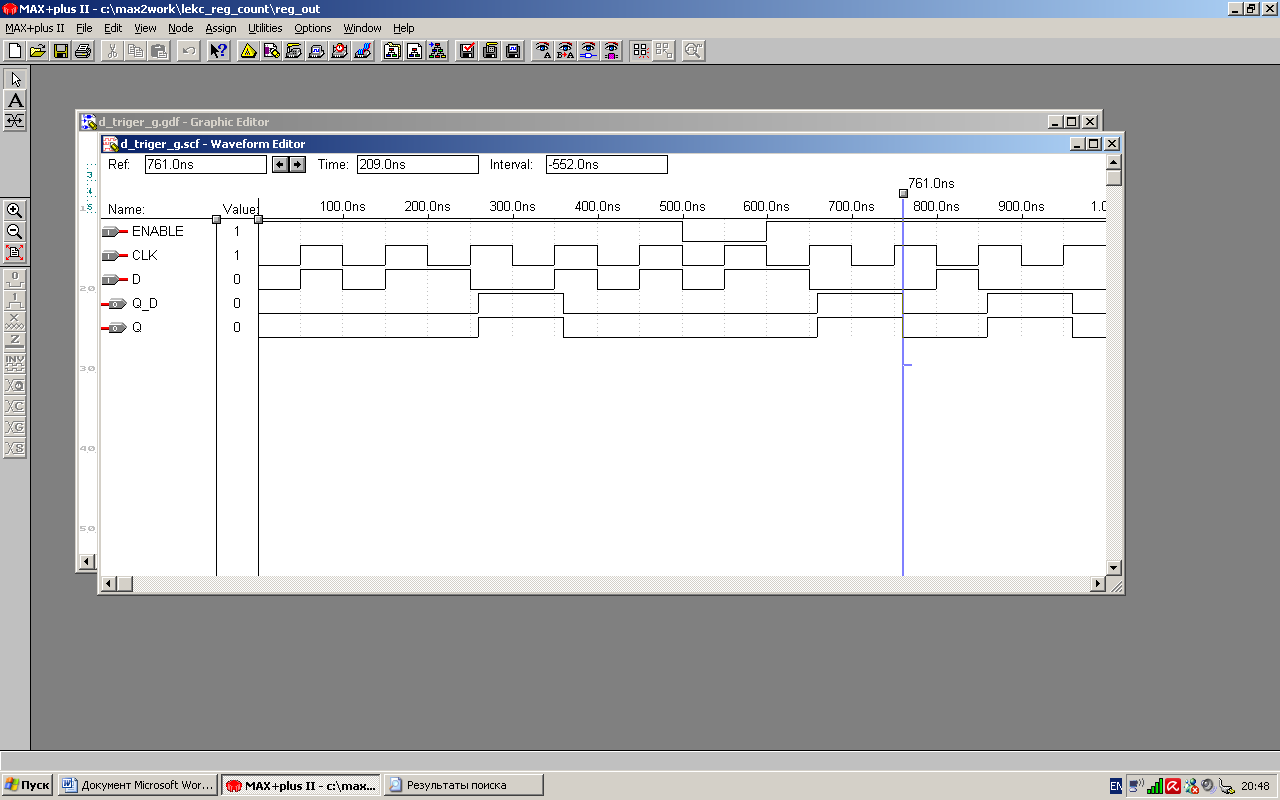The height and width of the screenshot is (800, 1280).
Task: Click the Fit in Window magnifier toolbar icon
Action: click(x=693, y=51)
